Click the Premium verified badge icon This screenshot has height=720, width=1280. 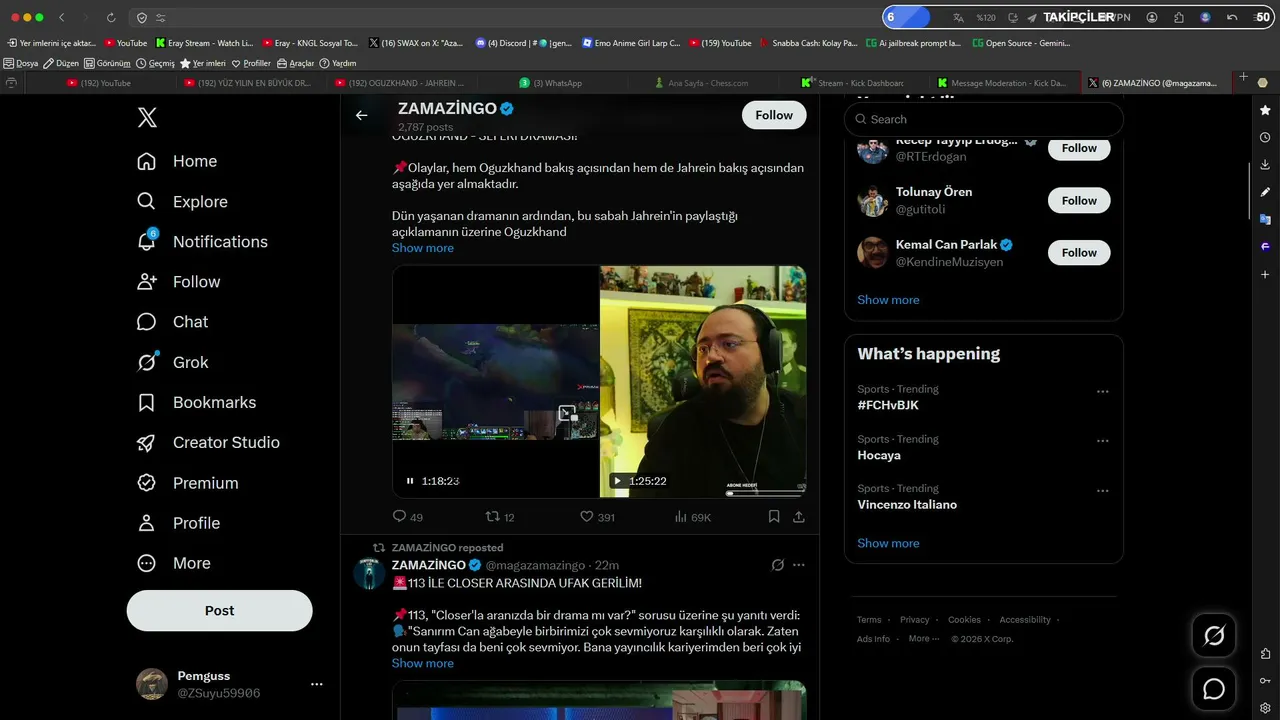click(146, 483)
